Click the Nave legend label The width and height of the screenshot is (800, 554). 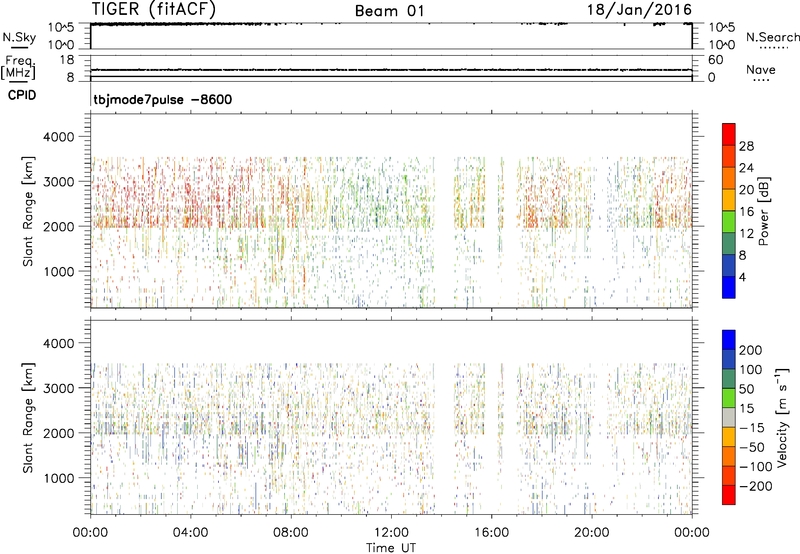761,69
